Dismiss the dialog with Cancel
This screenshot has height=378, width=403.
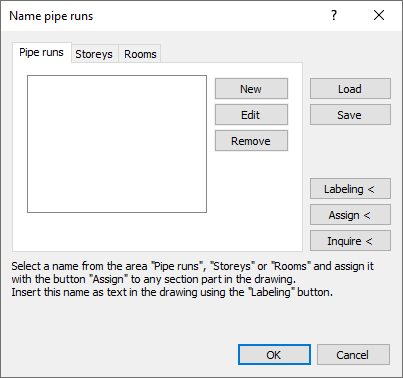353,355
